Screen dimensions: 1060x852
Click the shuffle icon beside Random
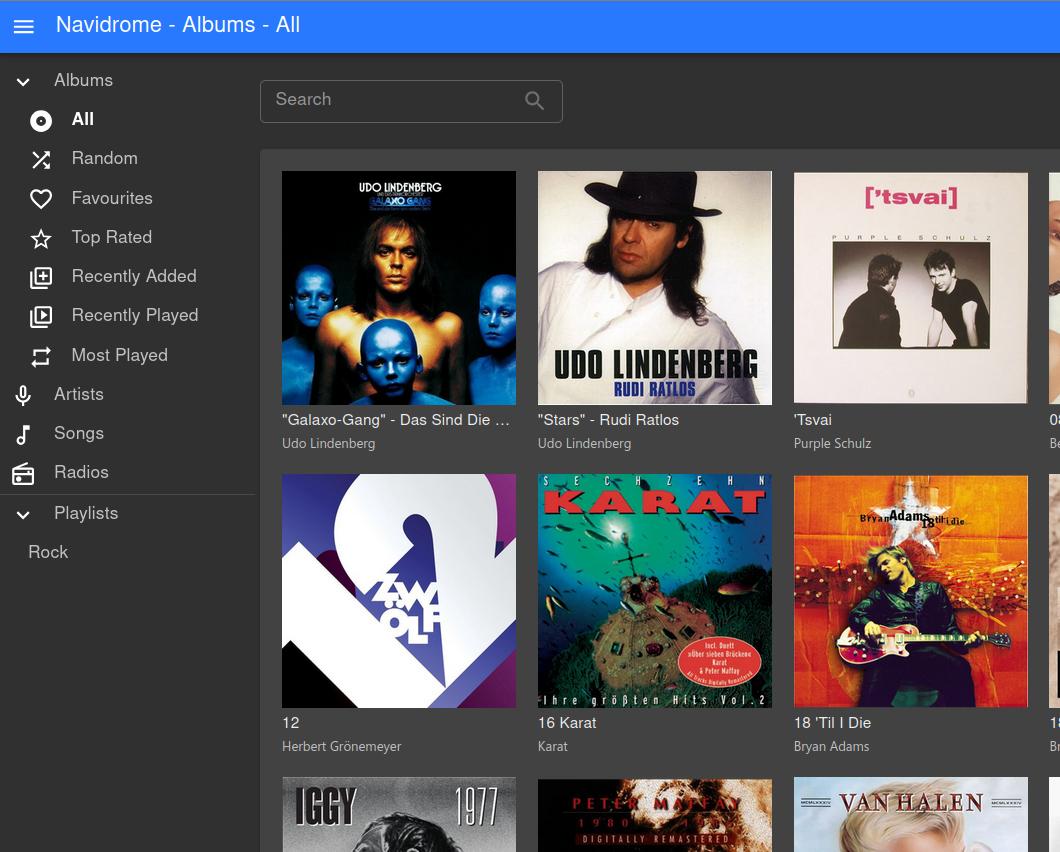pyautogui.click(x=41, y=160)
